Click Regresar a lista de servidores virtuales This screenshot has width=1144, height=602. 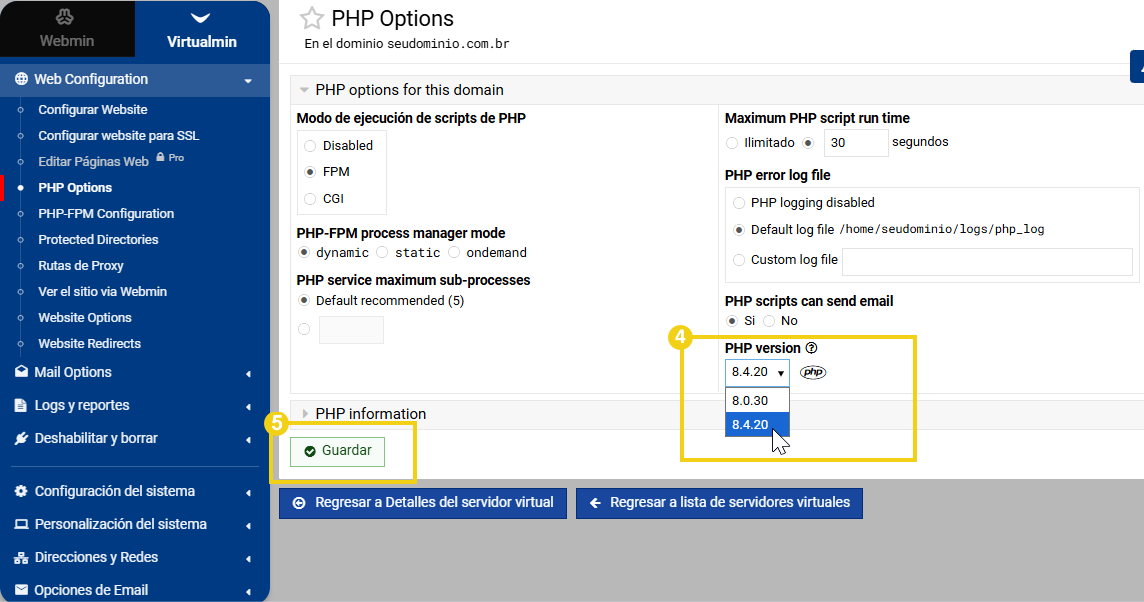pyautogui.click(x=719, y=503)
